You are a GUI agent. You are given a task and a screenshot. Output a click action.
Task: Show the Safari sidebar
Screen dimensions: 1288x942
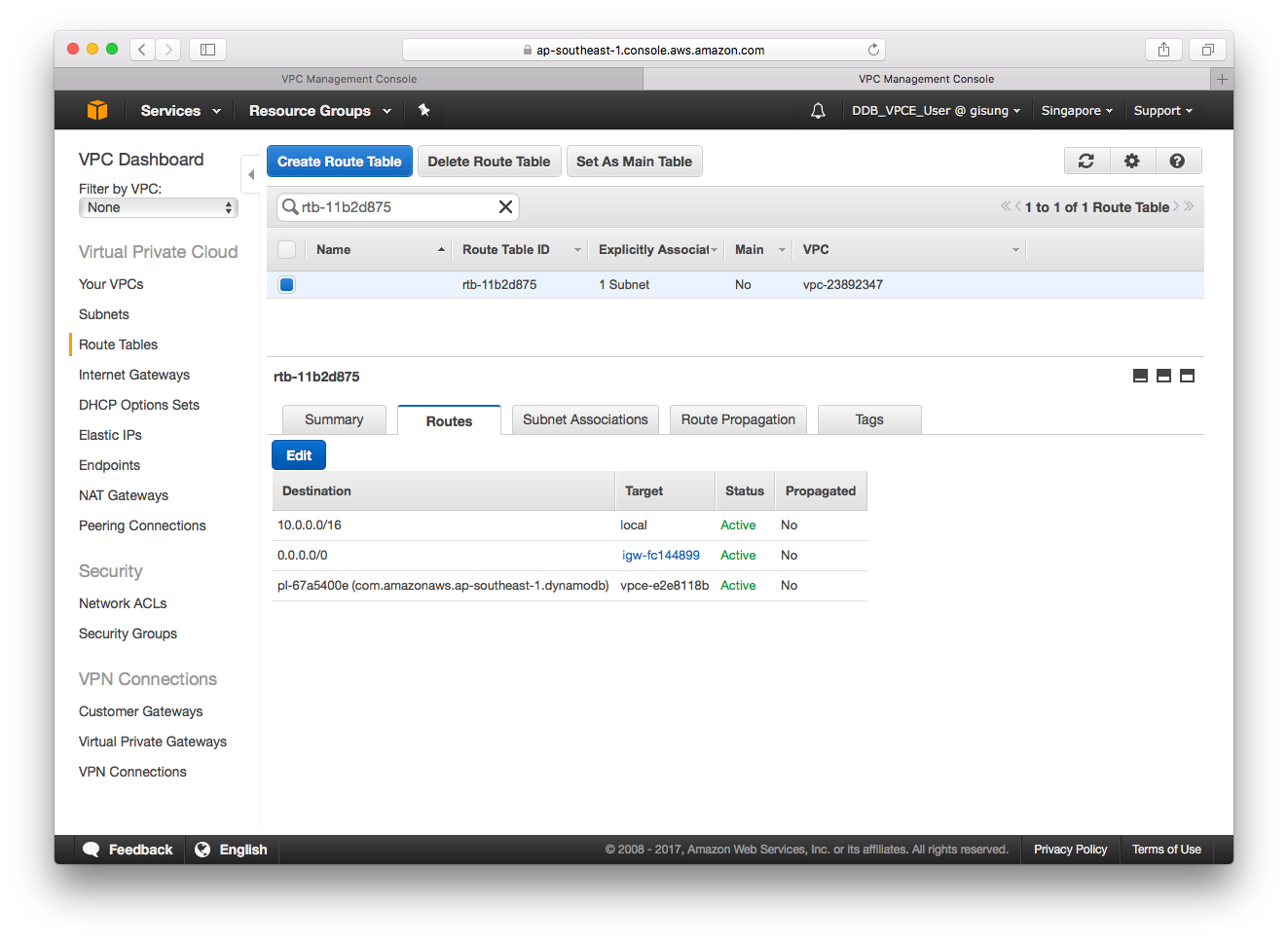(x=207, y=49)
